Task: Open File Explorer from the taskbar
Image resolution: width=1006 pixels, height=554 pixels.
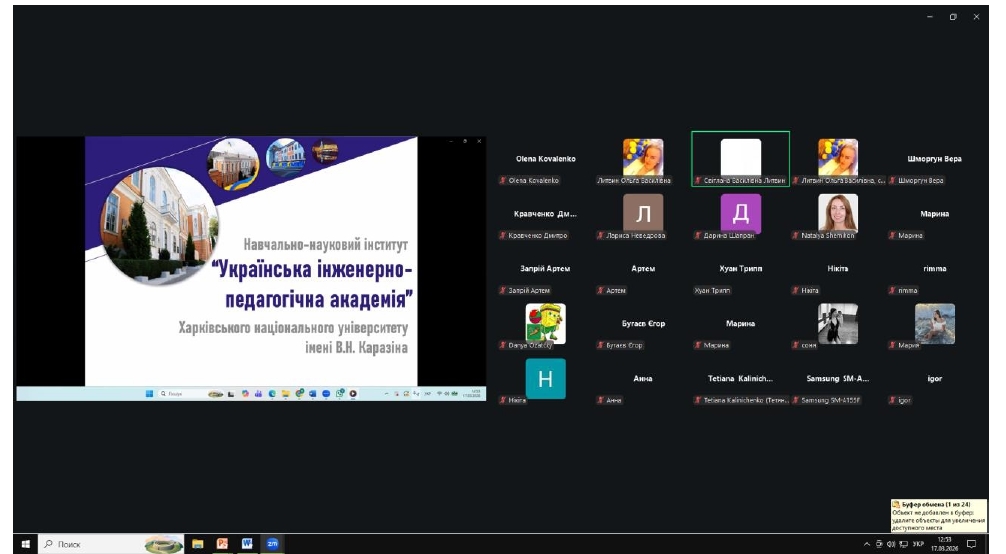Action: click(198, 544)
